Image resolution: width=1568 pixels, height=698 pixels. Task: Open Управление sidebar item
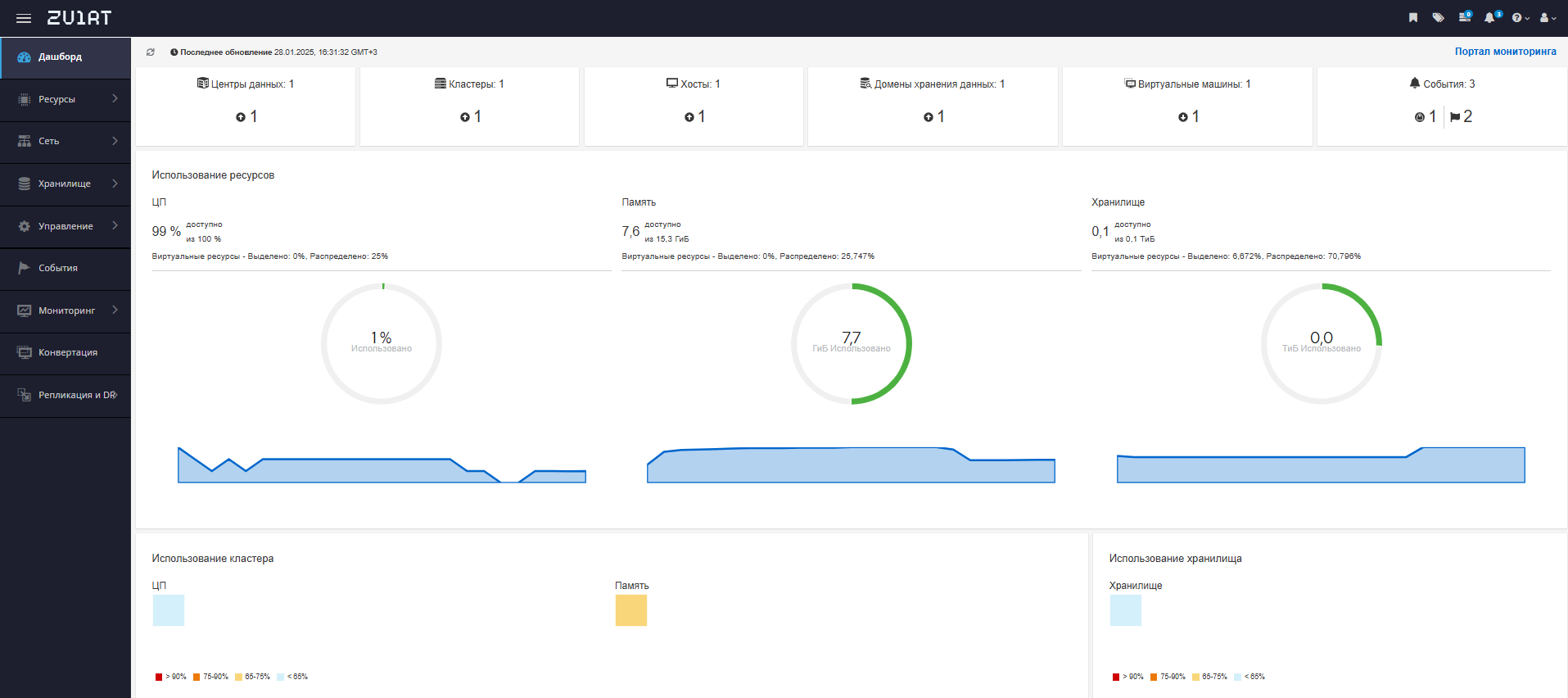point(66,226)
